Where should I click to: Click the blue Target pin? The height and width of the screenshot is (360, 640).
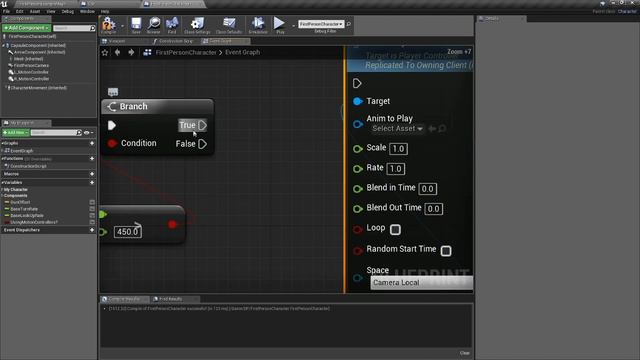tap(358, 101)
